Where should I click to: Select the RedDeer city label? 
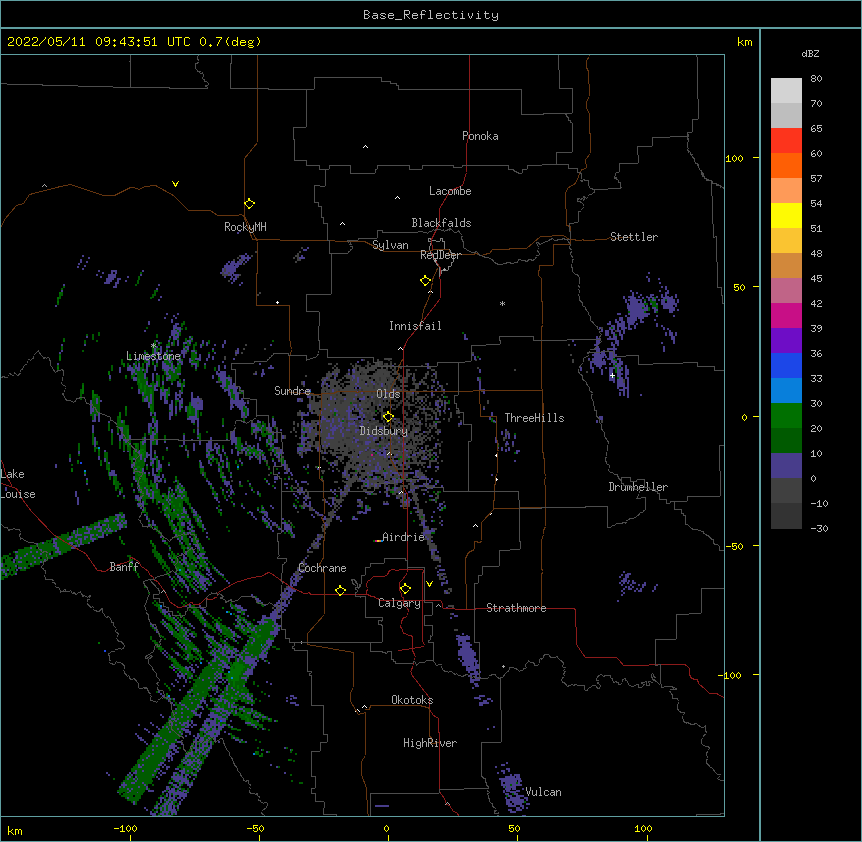tap(440, 255)
